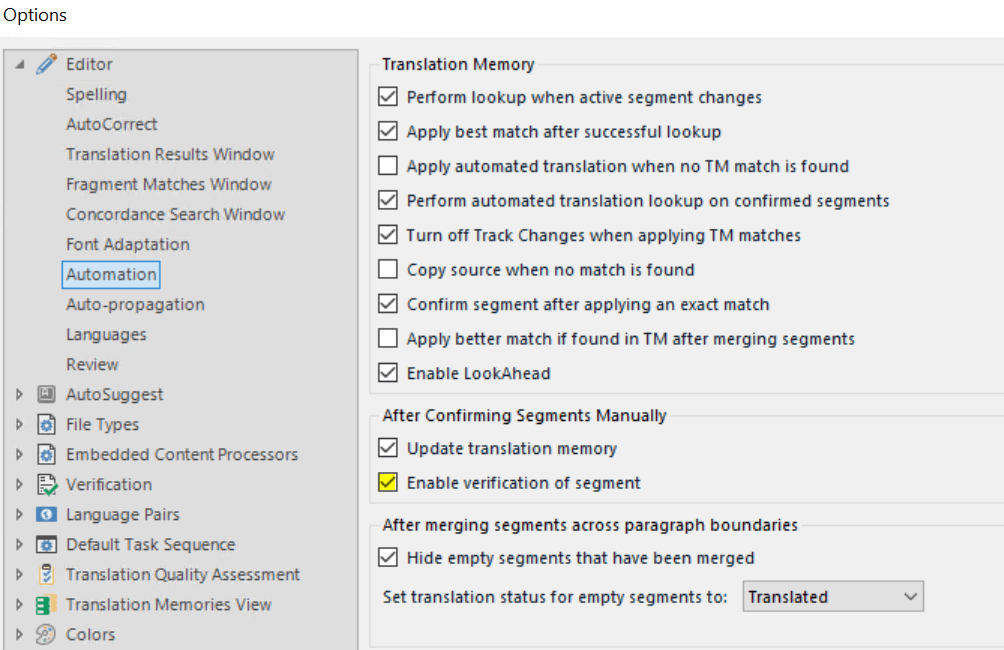Disable the Enable LookAhead checkbox
This screenshot has width=1004, height=650.
[x=387, y=373]
